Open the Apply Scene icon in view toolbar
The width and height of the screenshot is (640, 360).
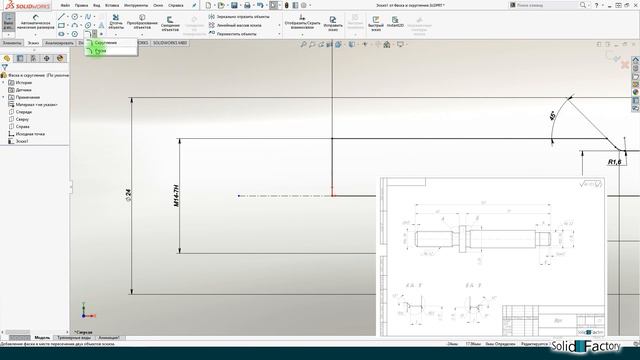tap(387, 44)
